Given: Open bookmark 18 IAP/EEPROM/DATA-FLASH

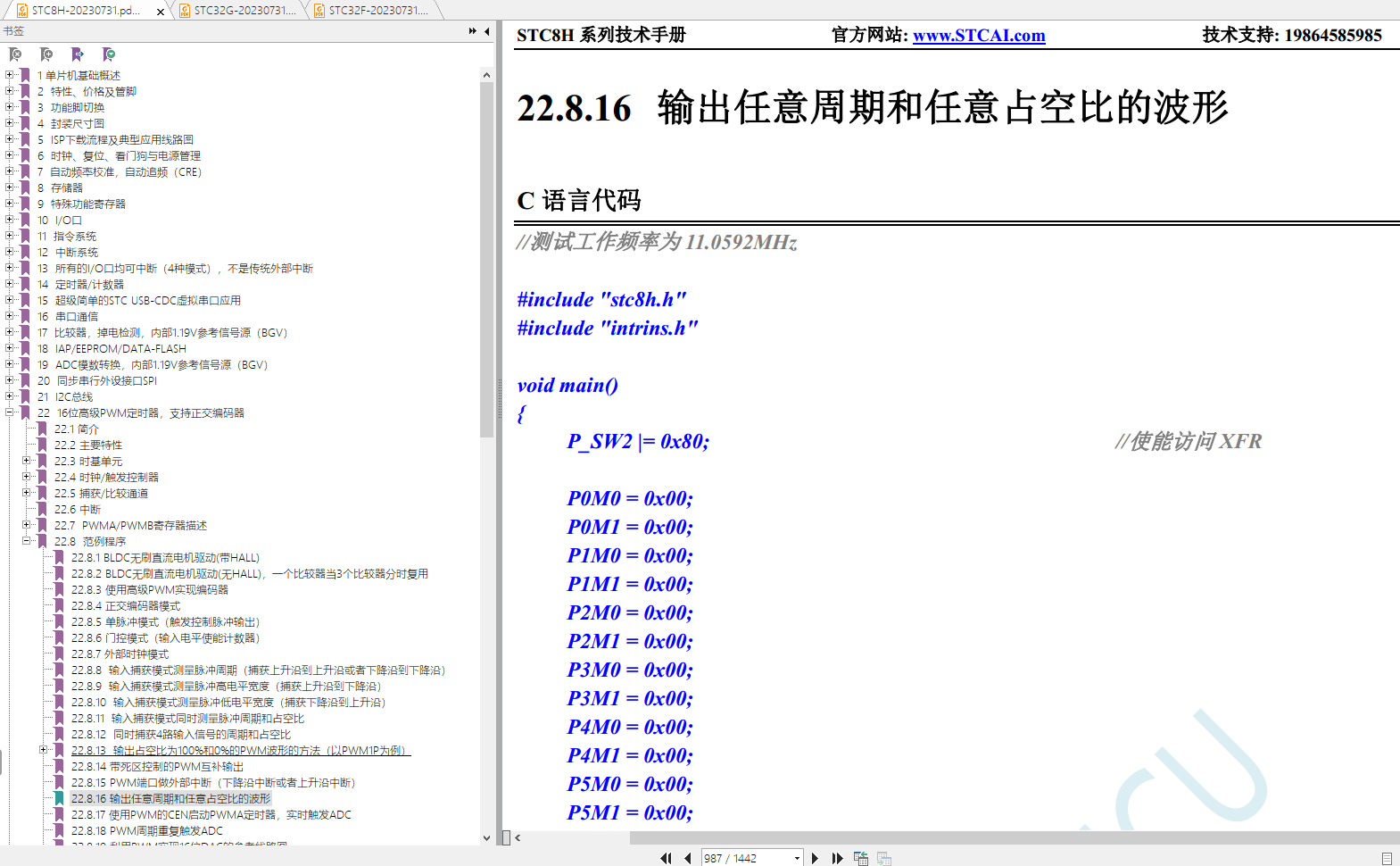Looking at the screenshot, I should pyautogui.click(x=112, y=348).
